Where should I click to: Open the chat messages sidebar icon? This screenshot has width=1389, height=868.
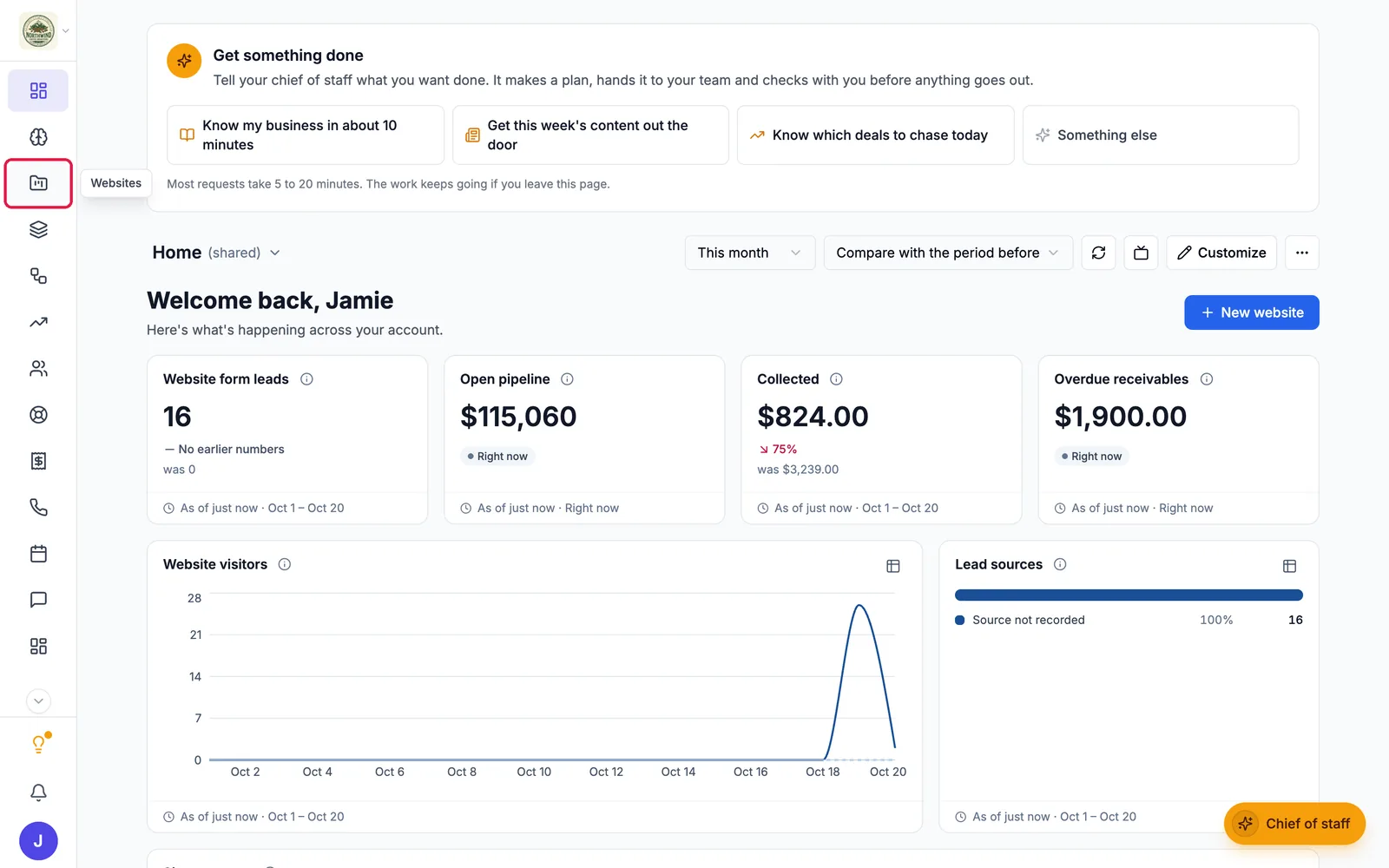click(x=38, y=600)
